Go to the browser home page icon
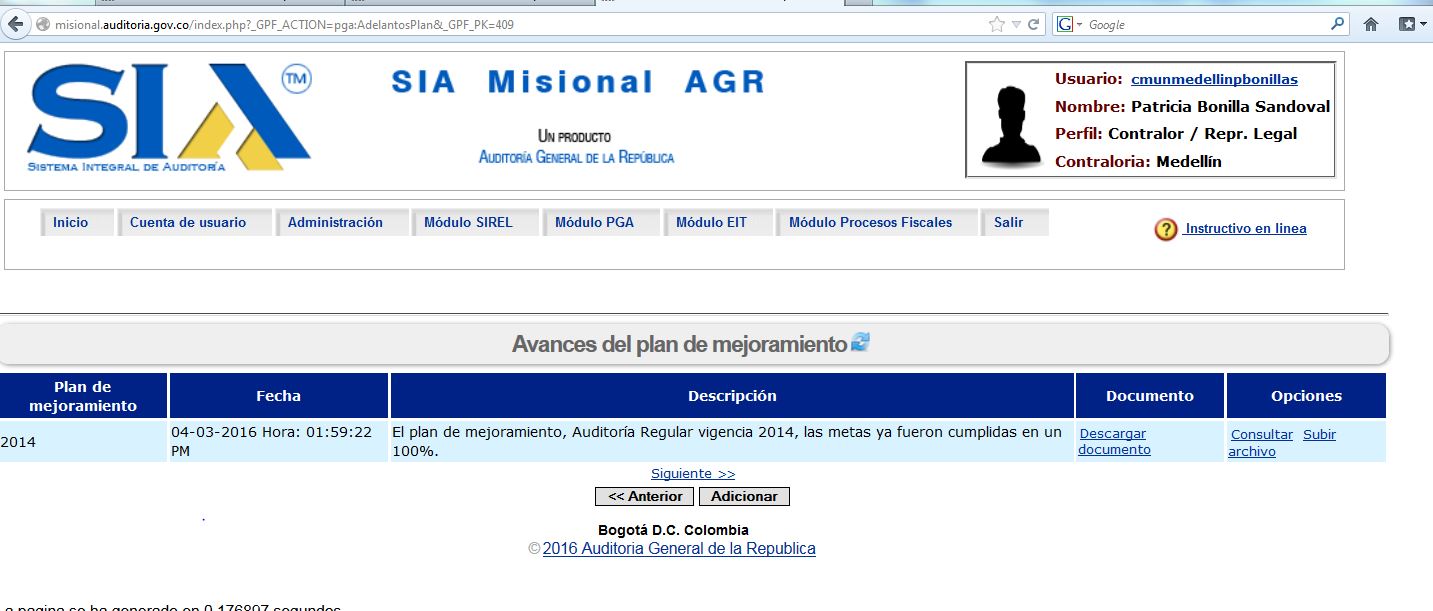The height and width of the screenshot is (611, 1433). 1371,24
